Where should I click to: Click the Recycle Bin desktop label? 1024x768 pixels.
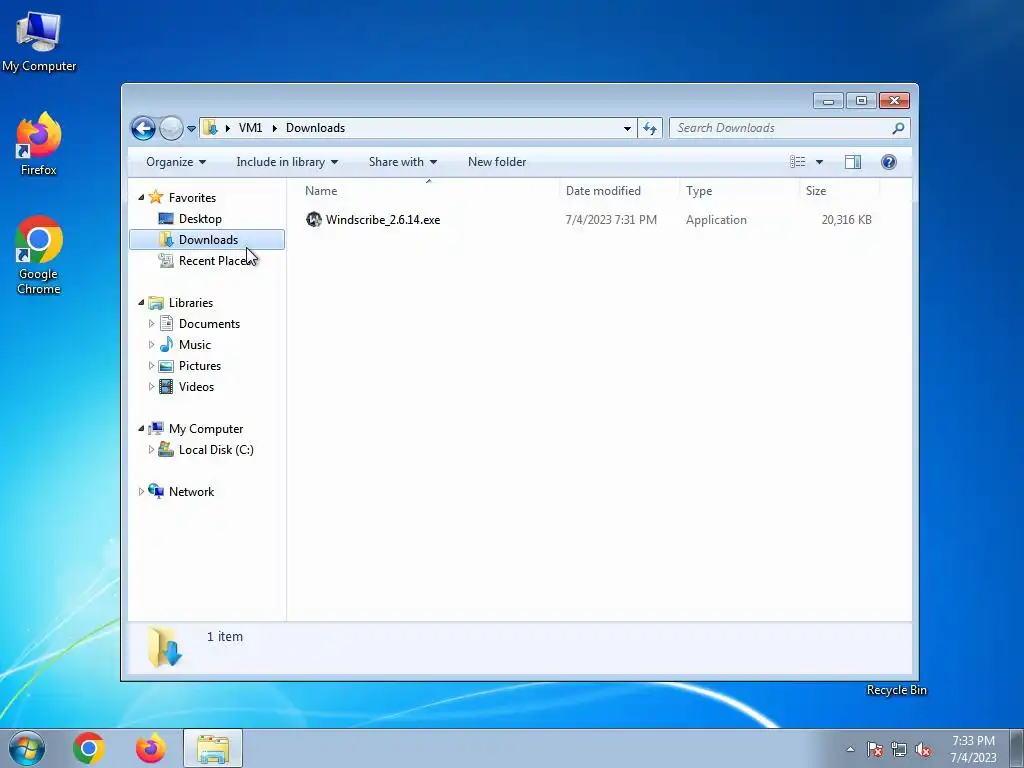pos(897,690)
